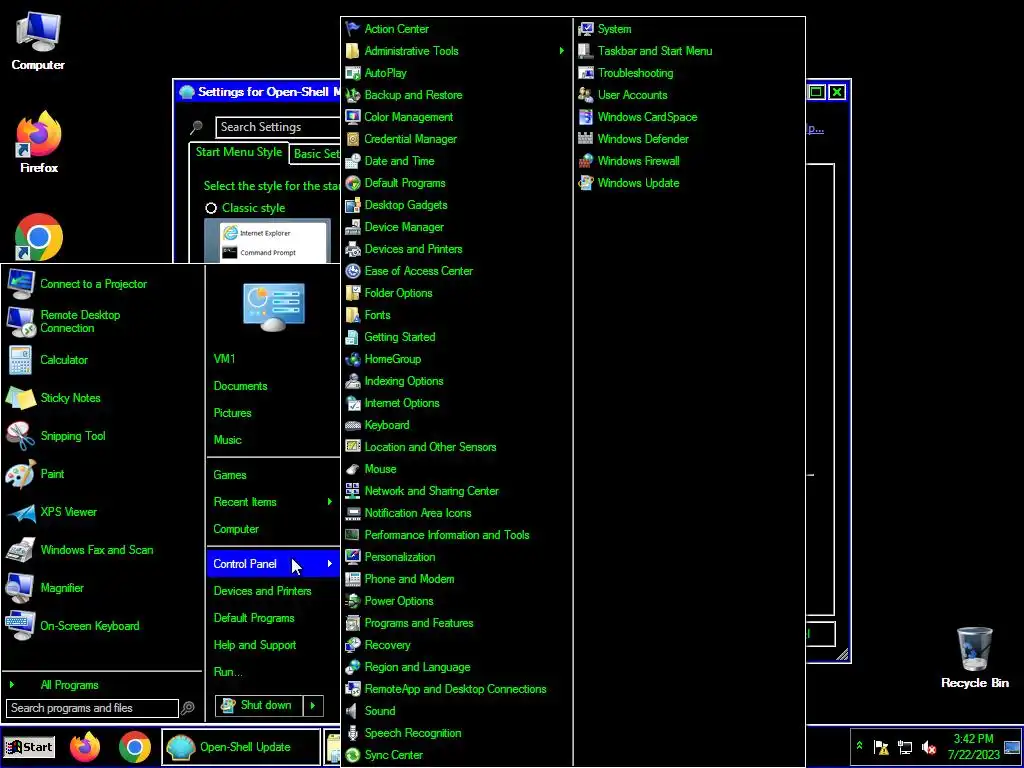Viewport: 1024px width, 768px height.
Task: Open Action Center flag icon
Action: coord(353,29)
